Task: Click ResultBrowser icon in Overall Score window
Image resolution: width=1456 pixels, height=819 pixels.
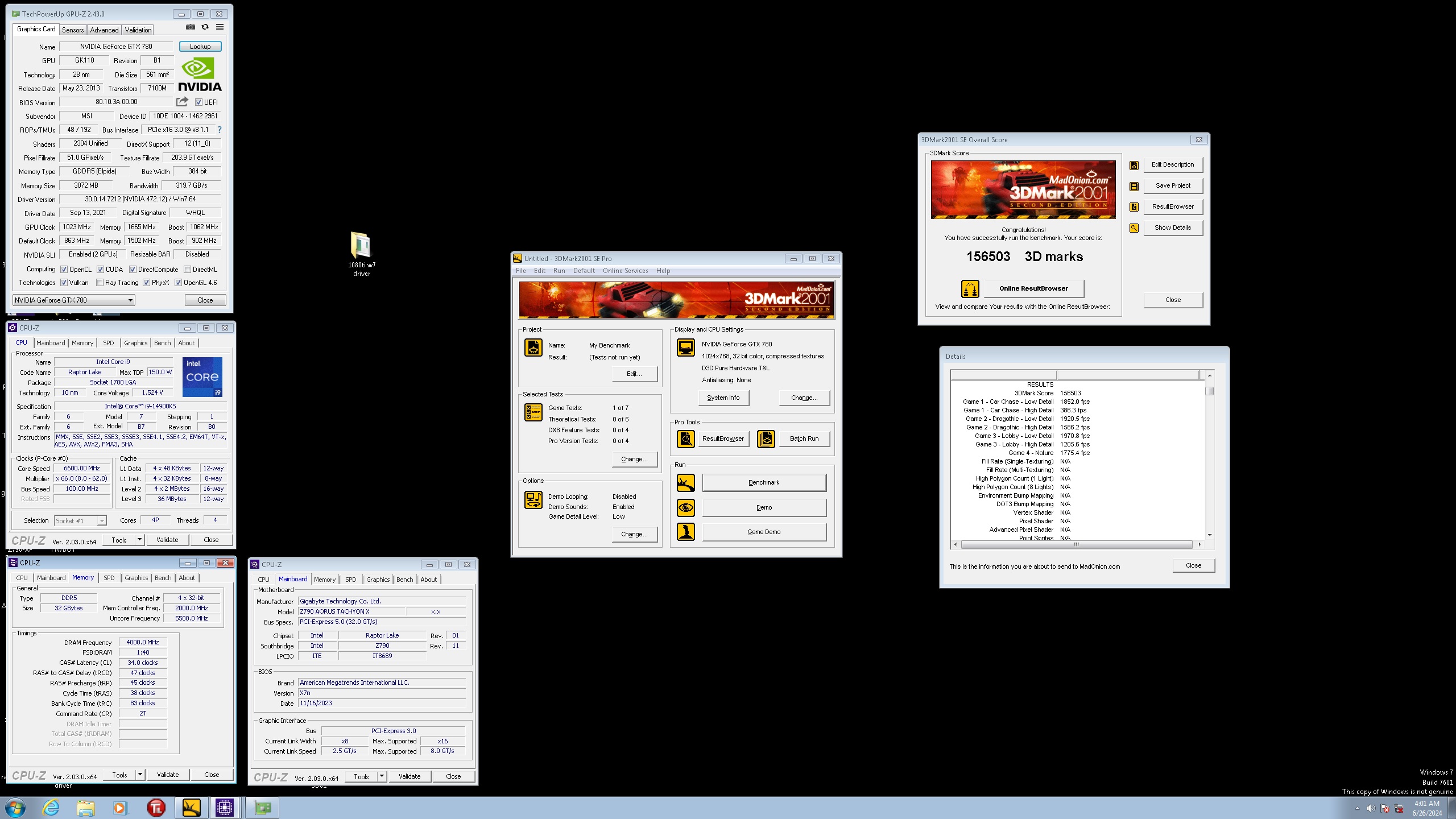Action: coord(1134,207)
